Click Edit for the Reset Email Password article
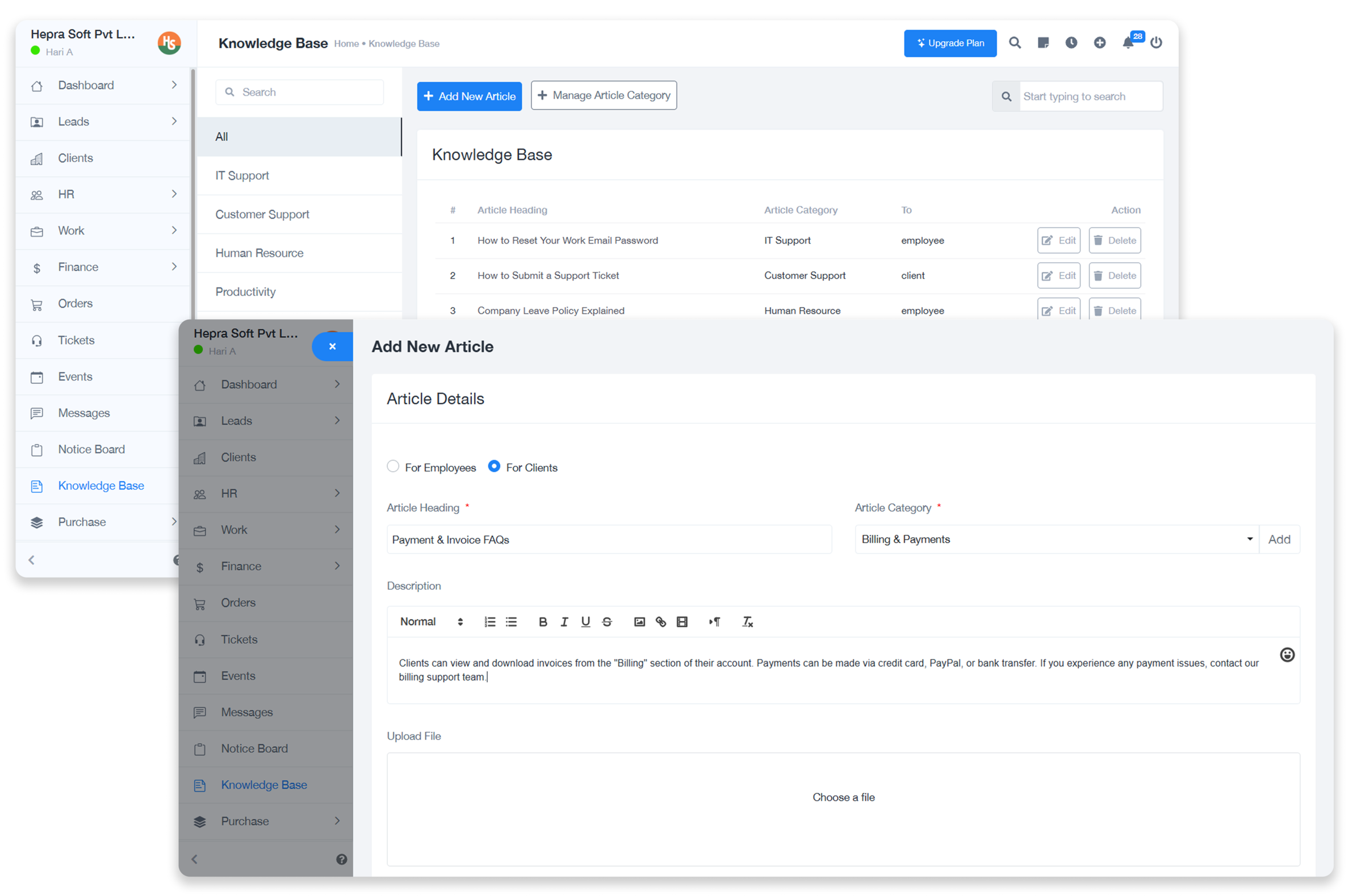Screen dimensions: 1357x896 [x=1058, y=241]
